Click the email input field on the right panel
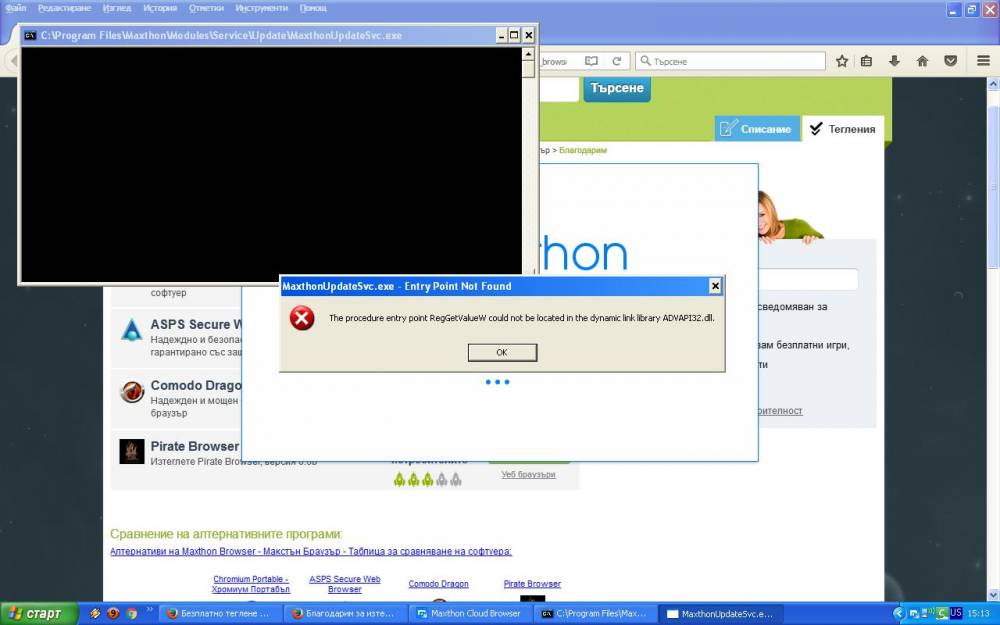 808,279
